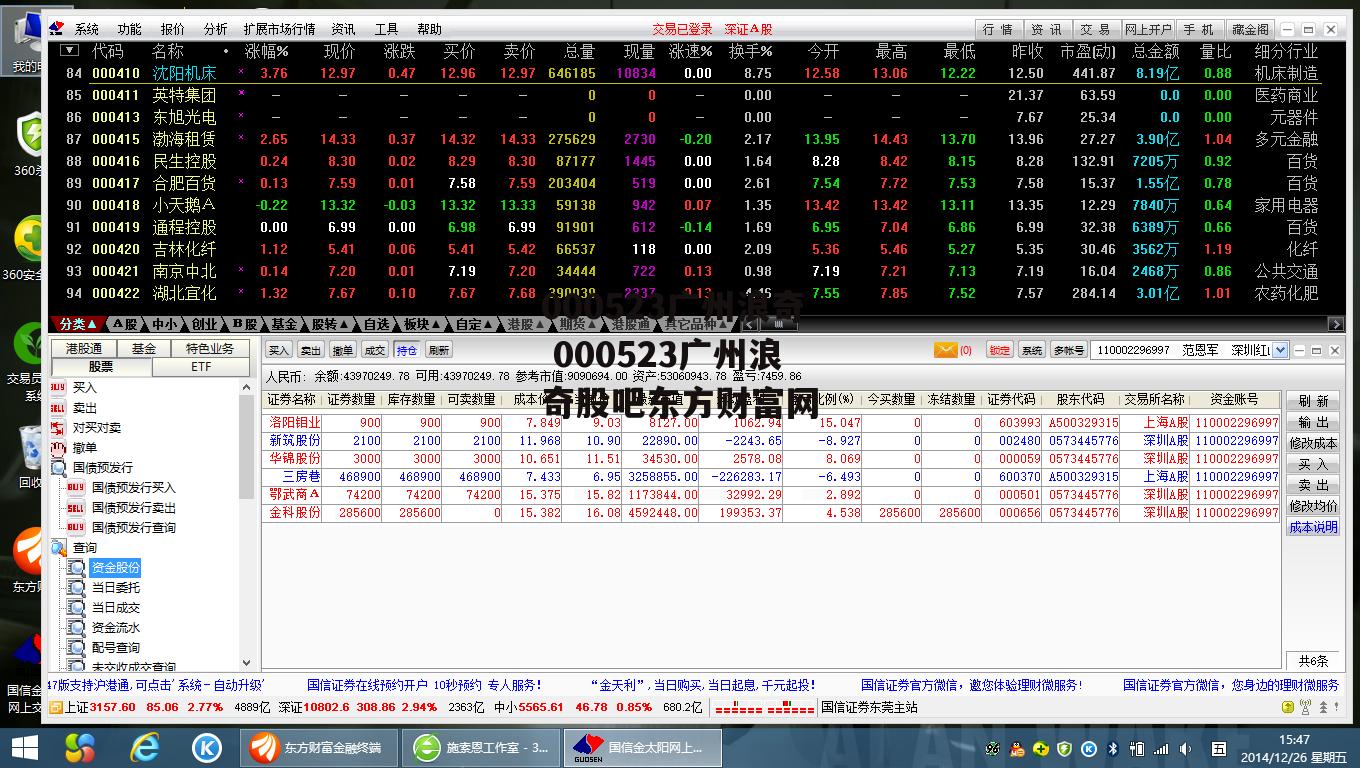The width and height of the screenshot is (1360, 768).
Task: Switch to the ETF tab
Action: pyautogui.click(x=201, y=367)
